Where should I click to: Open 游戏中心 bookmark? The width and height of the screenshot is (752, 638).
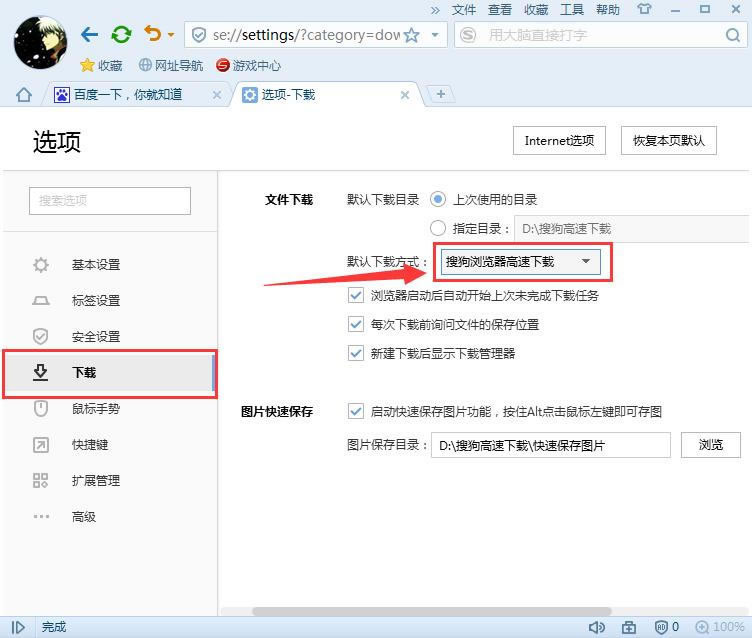click(248, 65)
